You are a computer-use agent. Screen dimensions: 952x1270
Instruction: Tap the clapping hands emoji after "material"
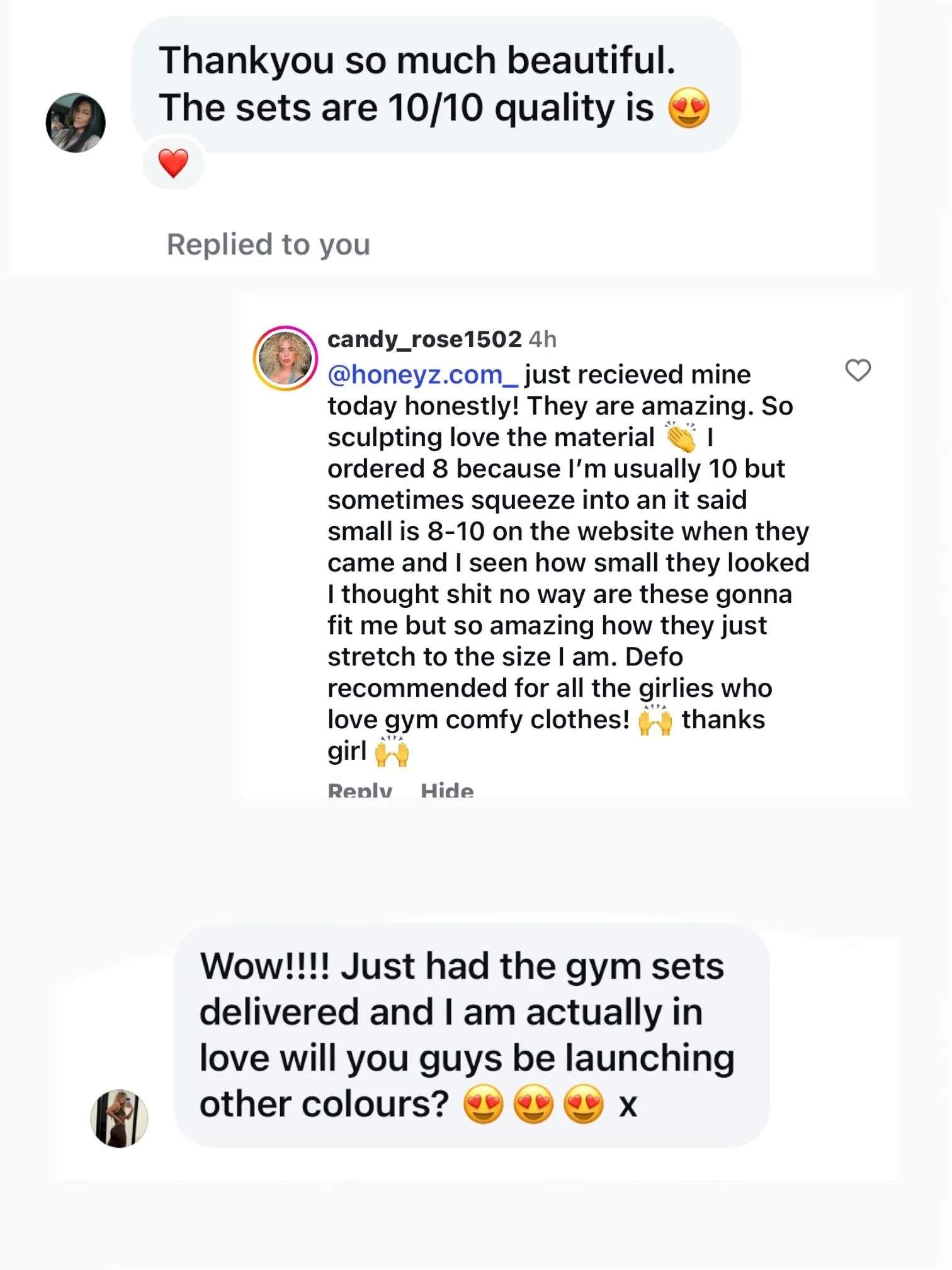click(x=681, y=437)
